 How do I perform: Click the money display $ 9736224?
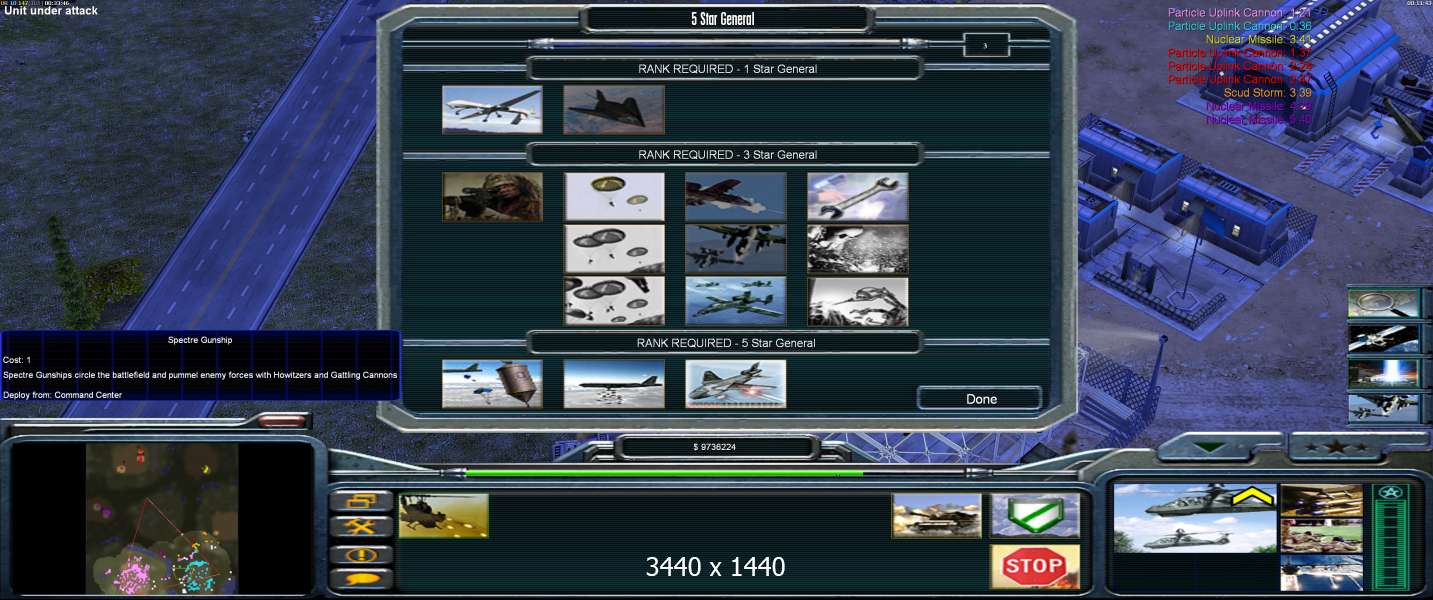714,447
